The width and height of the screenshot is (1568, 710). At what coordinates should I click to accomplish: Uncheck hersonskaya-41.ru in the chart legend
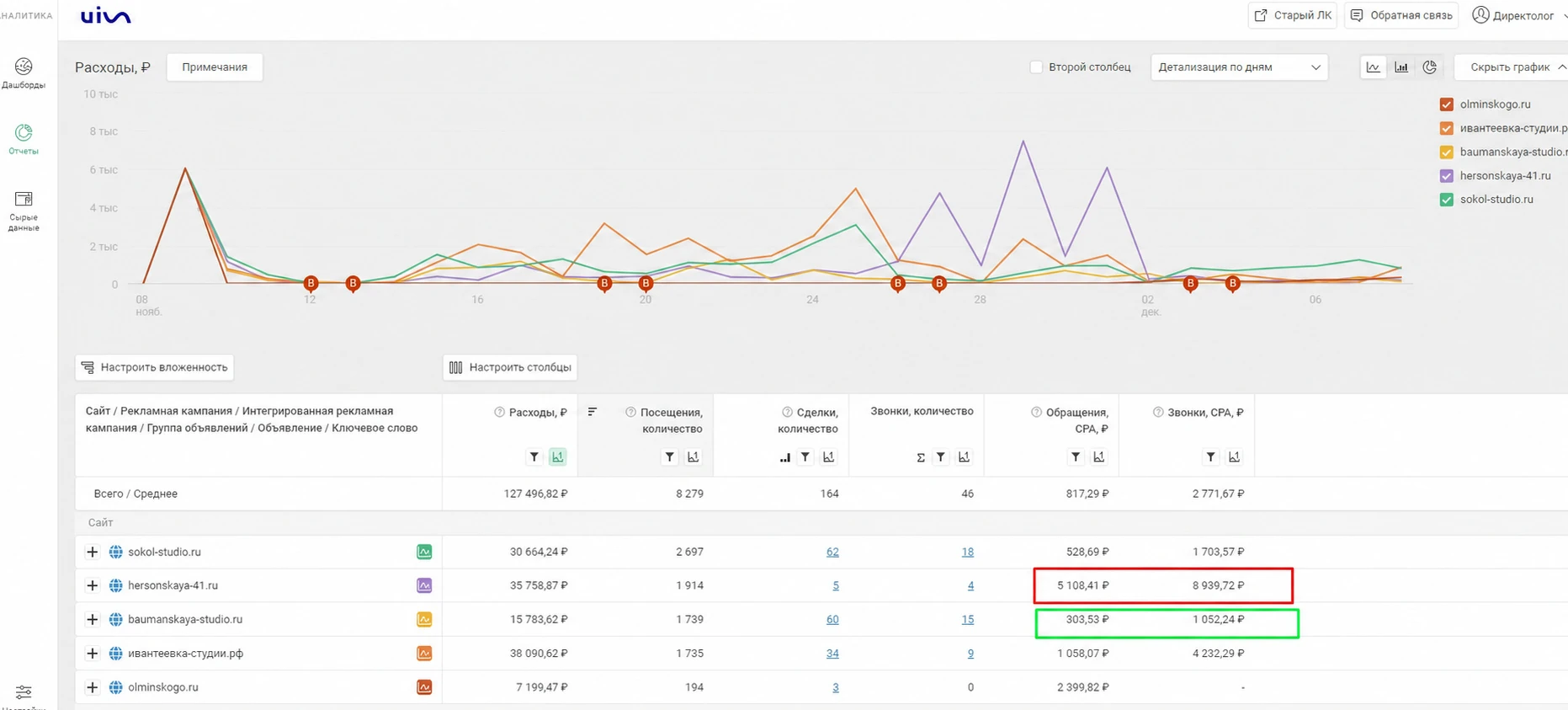tap(1447, 176)
